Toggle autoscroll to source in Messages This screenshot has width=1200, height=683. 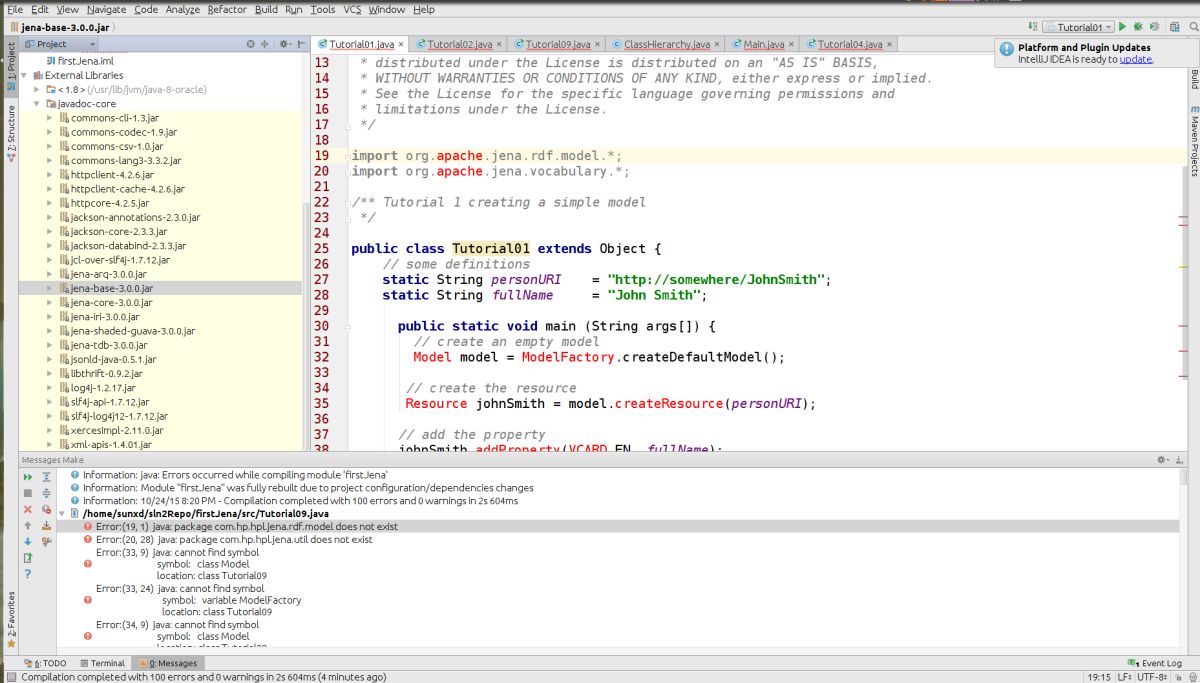(46, 525)
